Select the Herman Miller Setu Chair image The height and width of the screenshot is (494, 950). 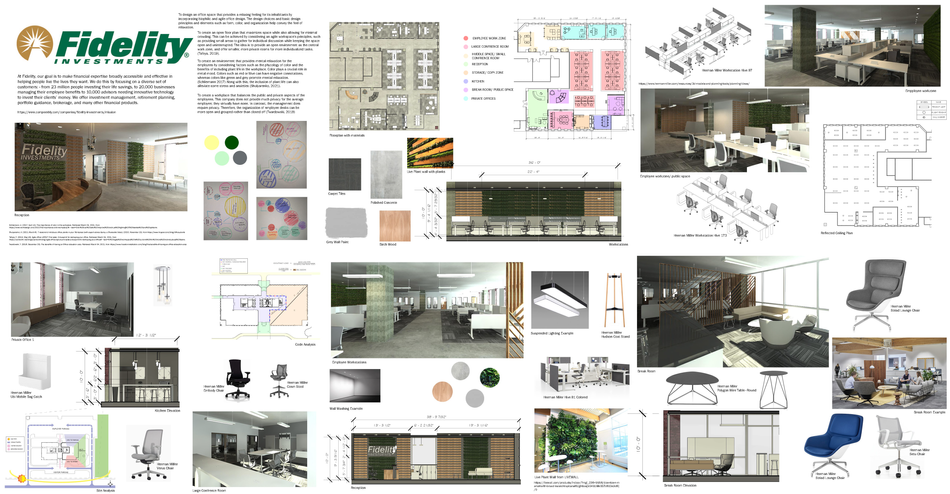pyautogui.click(x=897, y=444)
